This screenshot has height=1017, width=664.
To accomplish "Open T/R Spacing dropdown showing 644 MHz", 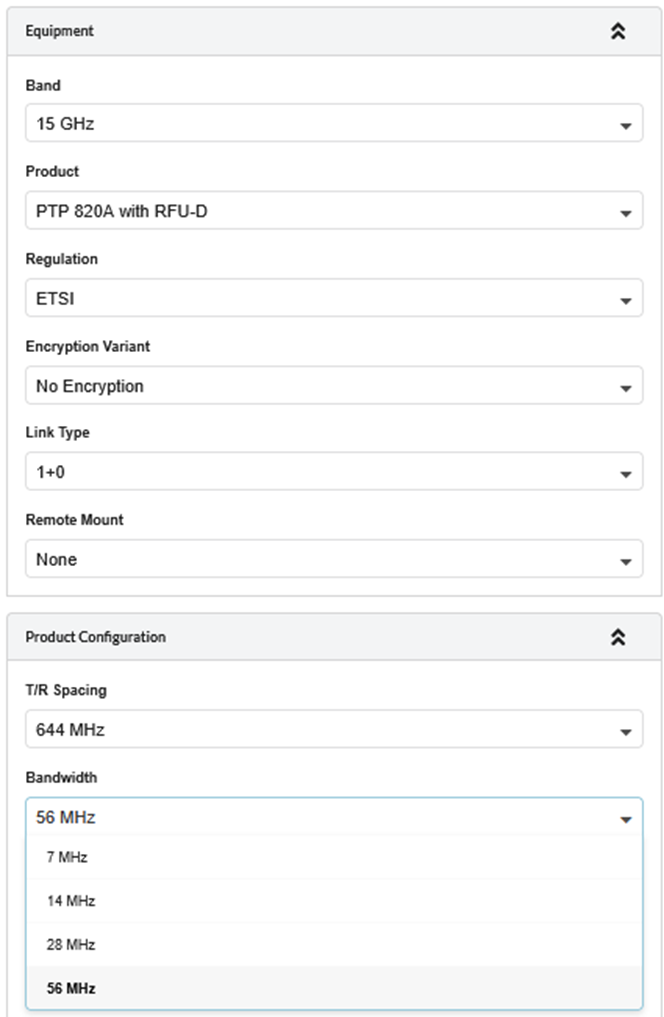I will pyautogui.click(x=320, y=730).
